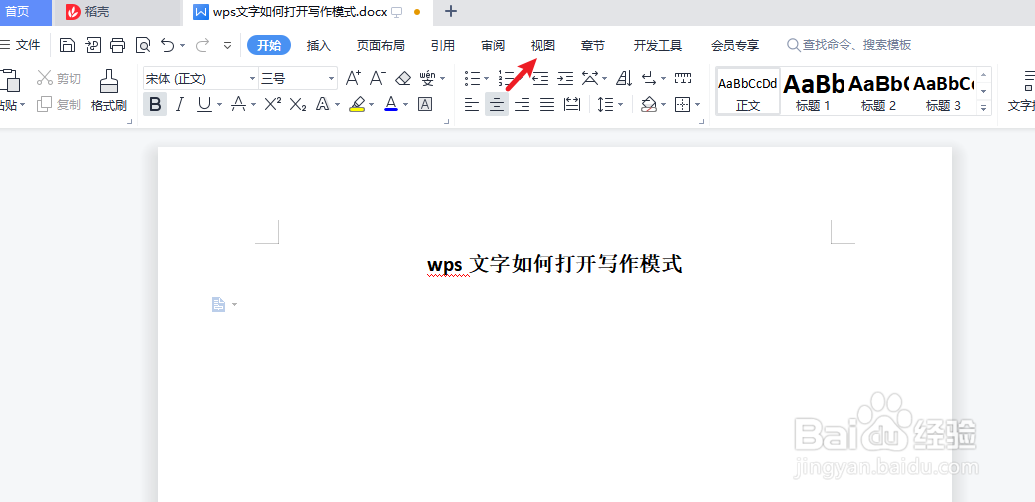The width and height of the screenshot is (1035, 502).
Task: Toggle the yellow highlighter pen
Action: coord(357,104)
